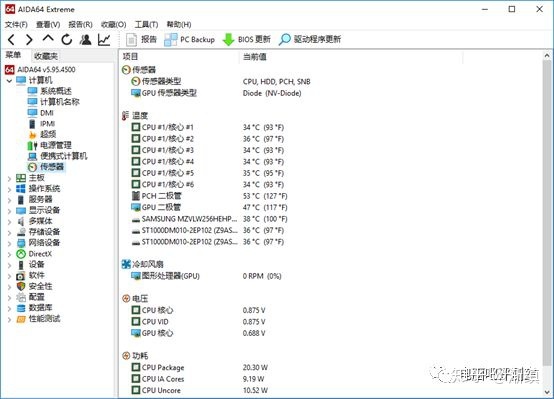Click the 项目 column header
The image size is (554, 399).
coord(179,57)
